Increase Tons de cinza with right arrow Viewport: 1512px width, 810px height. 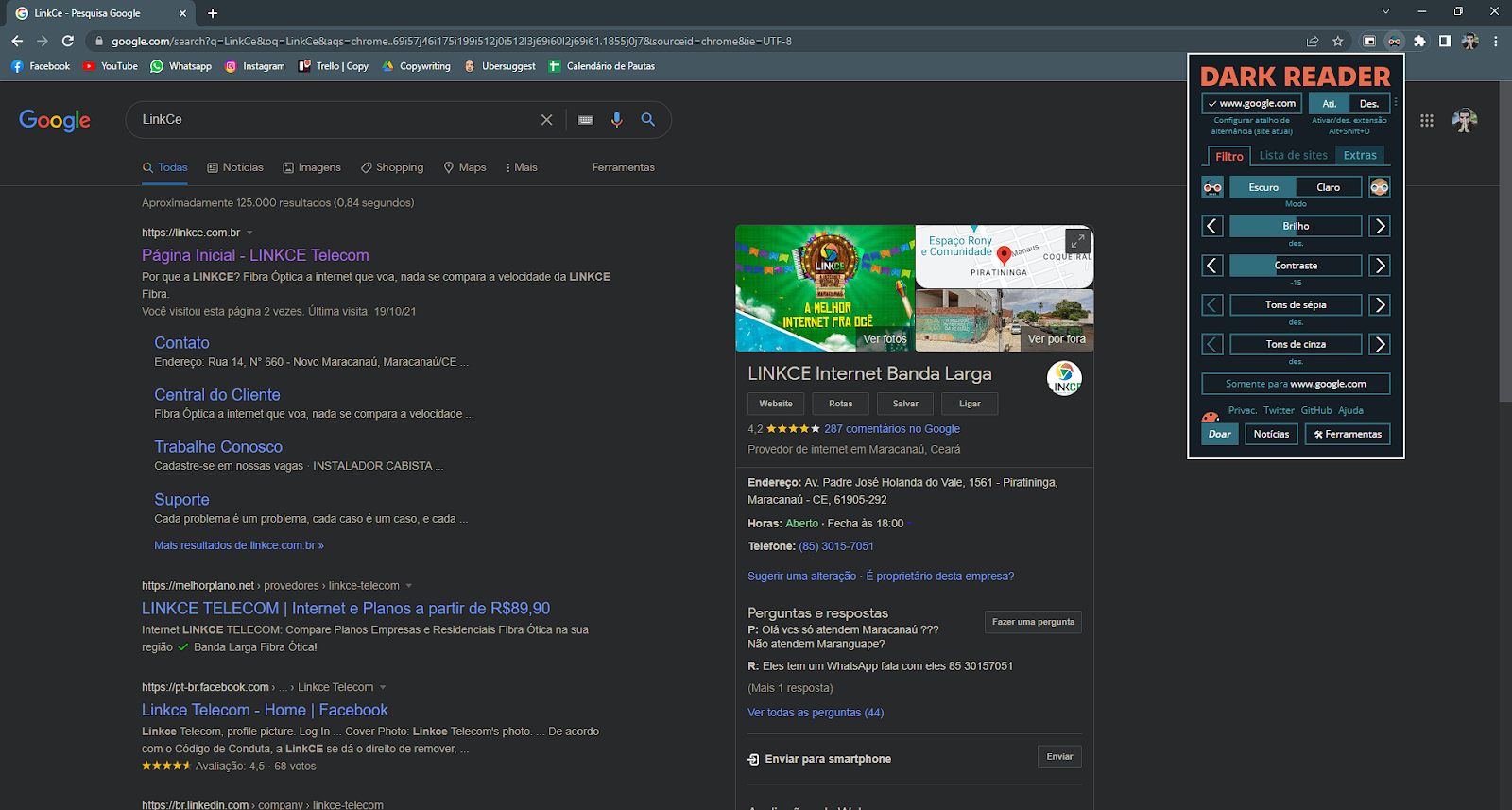pyautogui.click(x=1380, y=344)
